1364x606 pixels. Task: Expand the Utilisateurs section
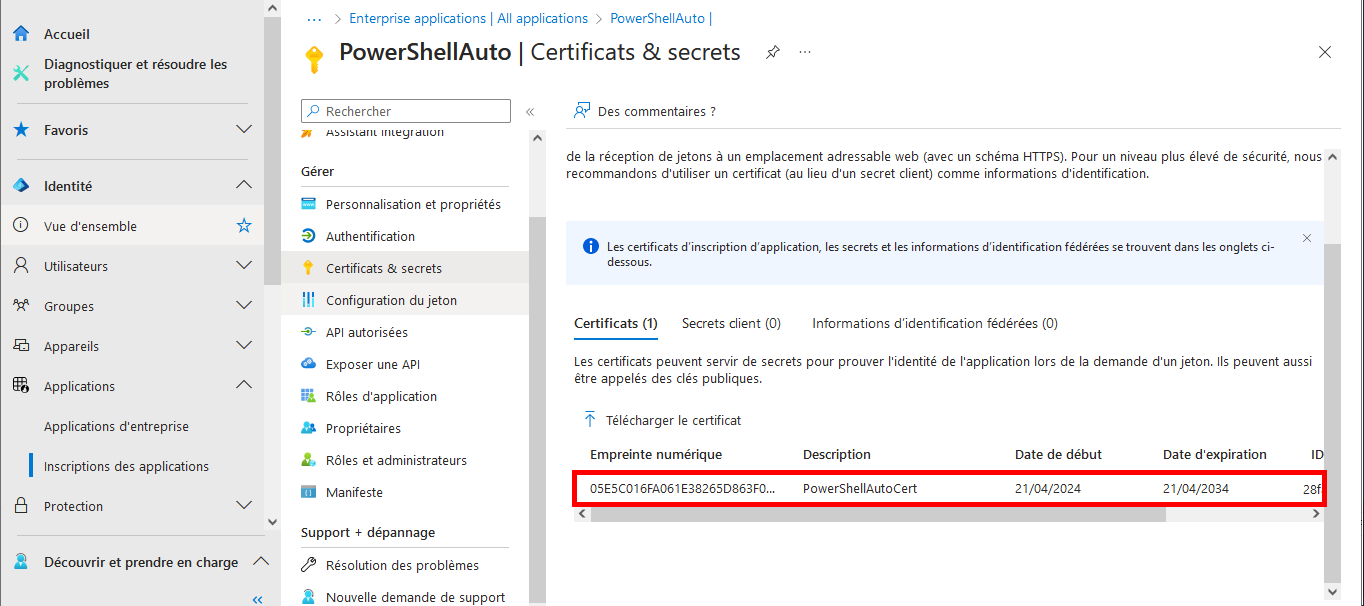coord(243,264)
